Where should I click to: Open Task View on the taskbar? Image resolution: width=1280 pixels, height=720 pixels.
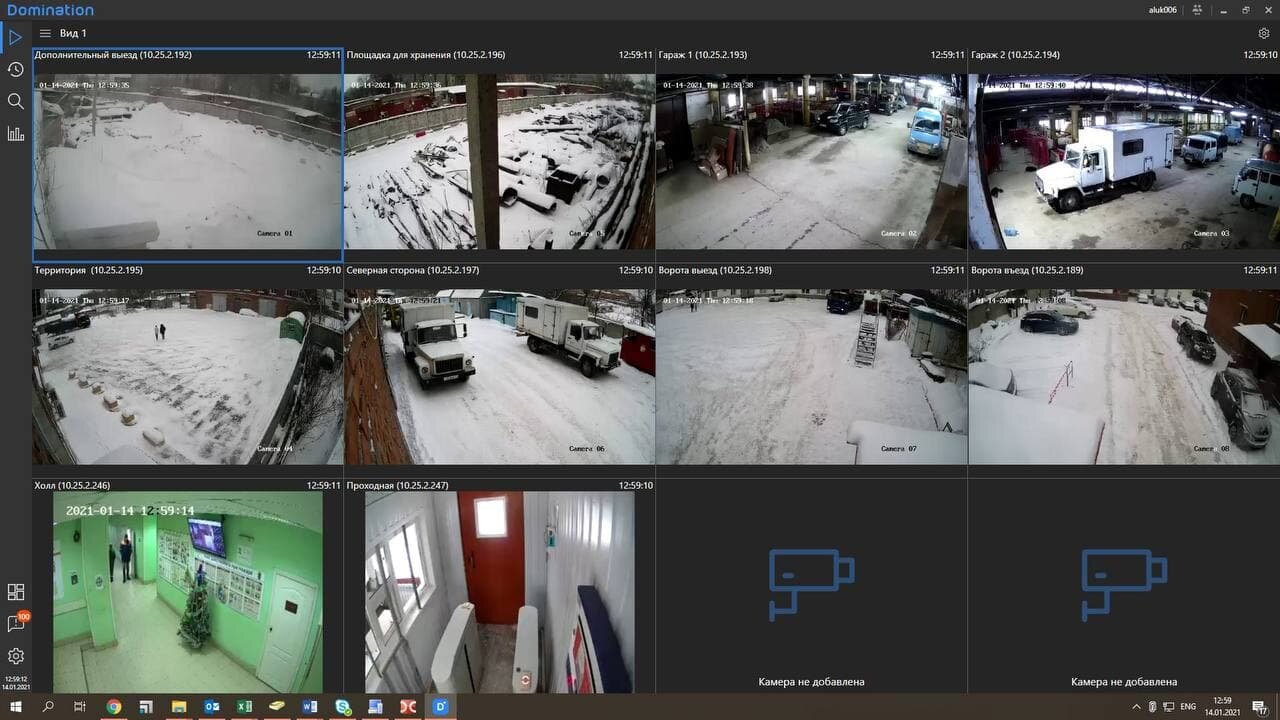[80, 707]
